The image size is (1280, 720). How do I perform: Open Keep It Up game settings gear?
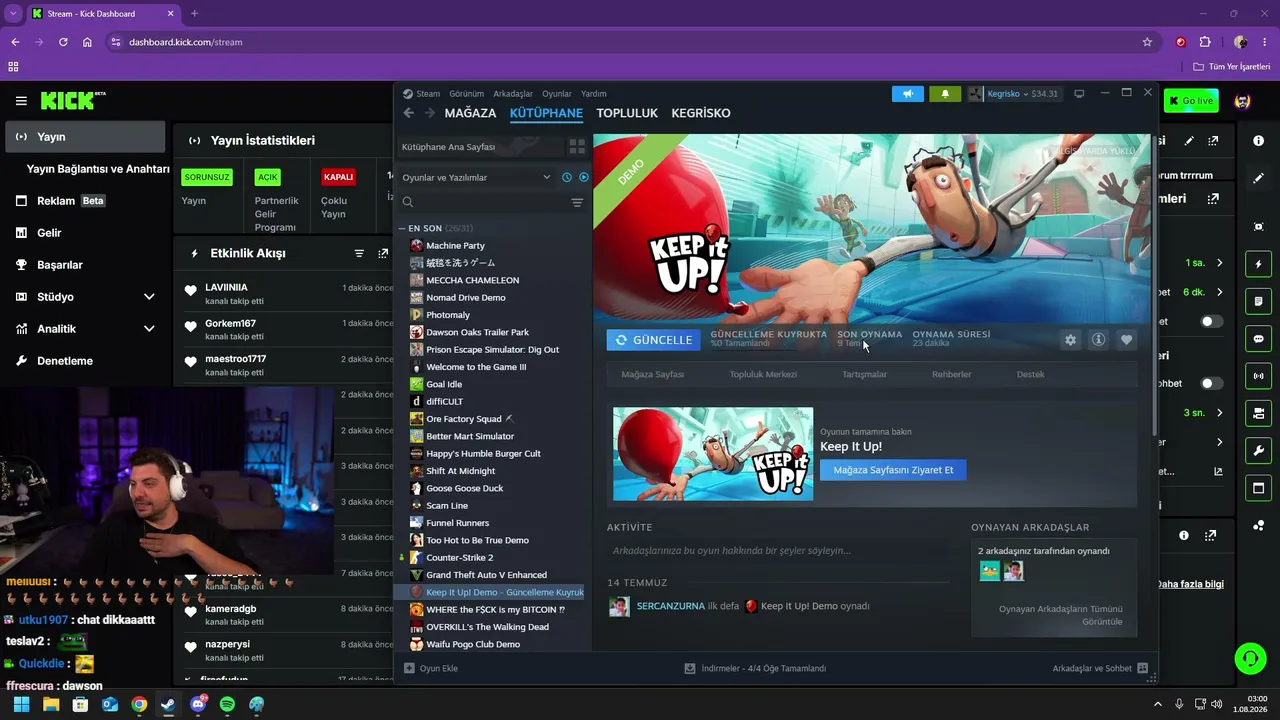1071,340
